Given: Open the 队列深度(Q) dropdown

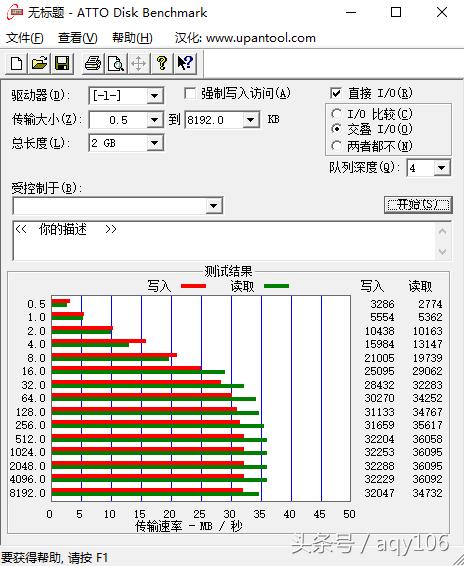Looking at the screenshot, I should tap(441, 168).
